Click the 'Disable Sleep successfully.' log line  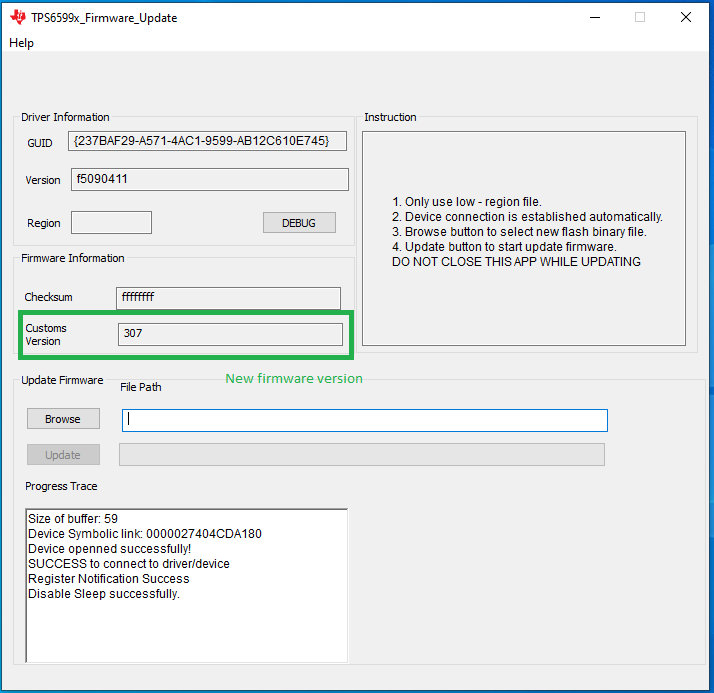click(x=104, y=594)
